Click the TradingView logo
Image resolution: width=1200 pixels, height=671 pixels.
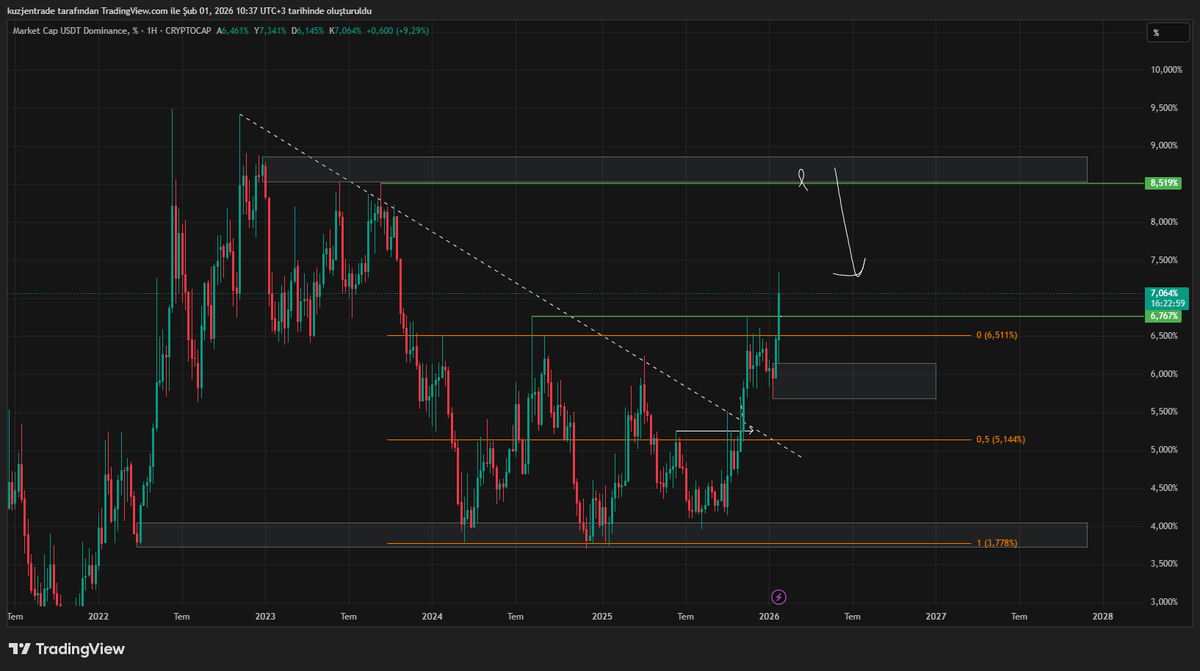tap(67, 649)
